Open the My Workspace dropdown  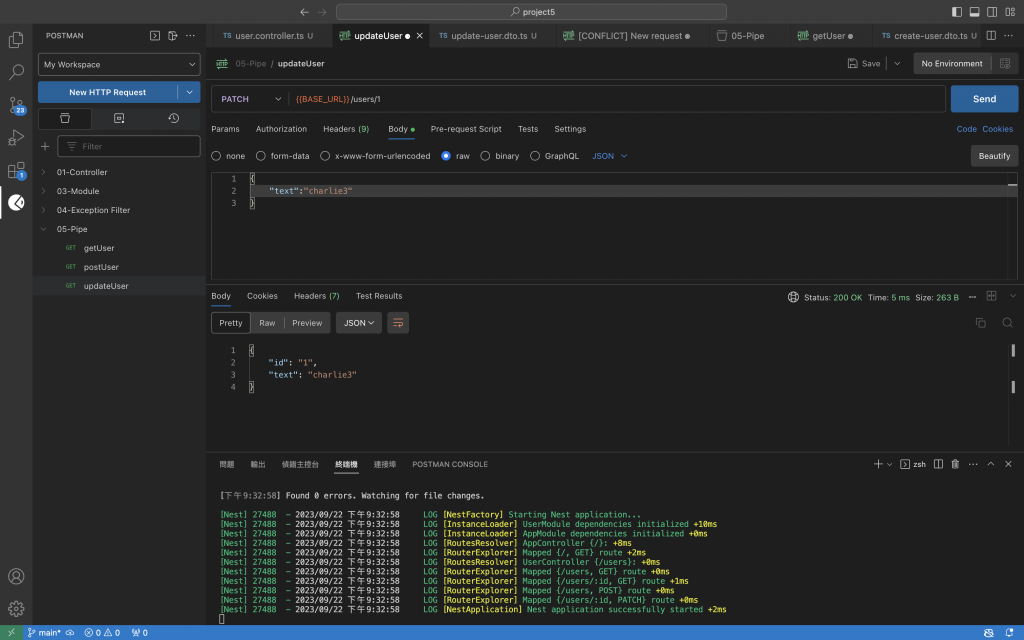119,64
